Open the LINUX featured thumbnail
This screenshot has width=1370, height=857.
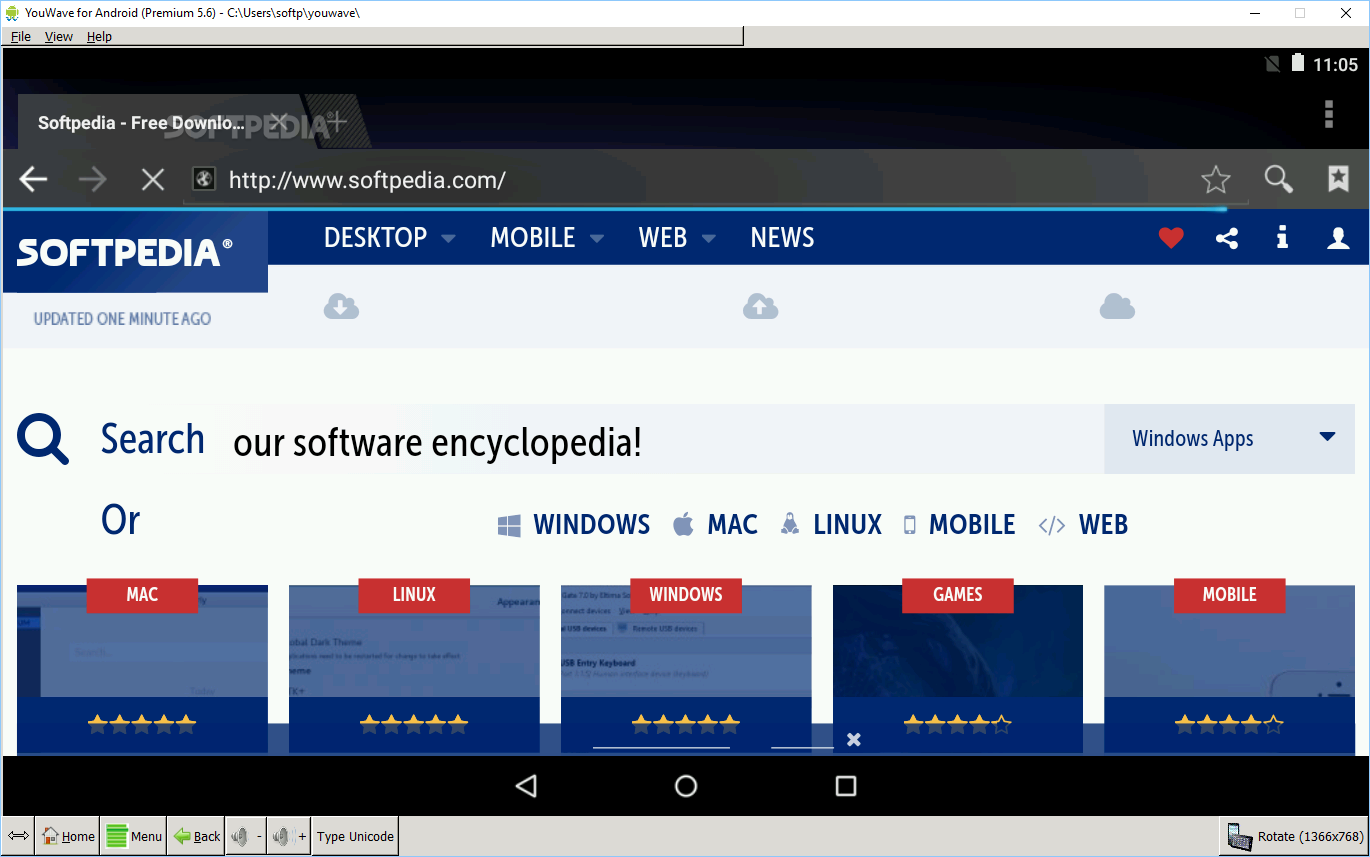[414, 668]
